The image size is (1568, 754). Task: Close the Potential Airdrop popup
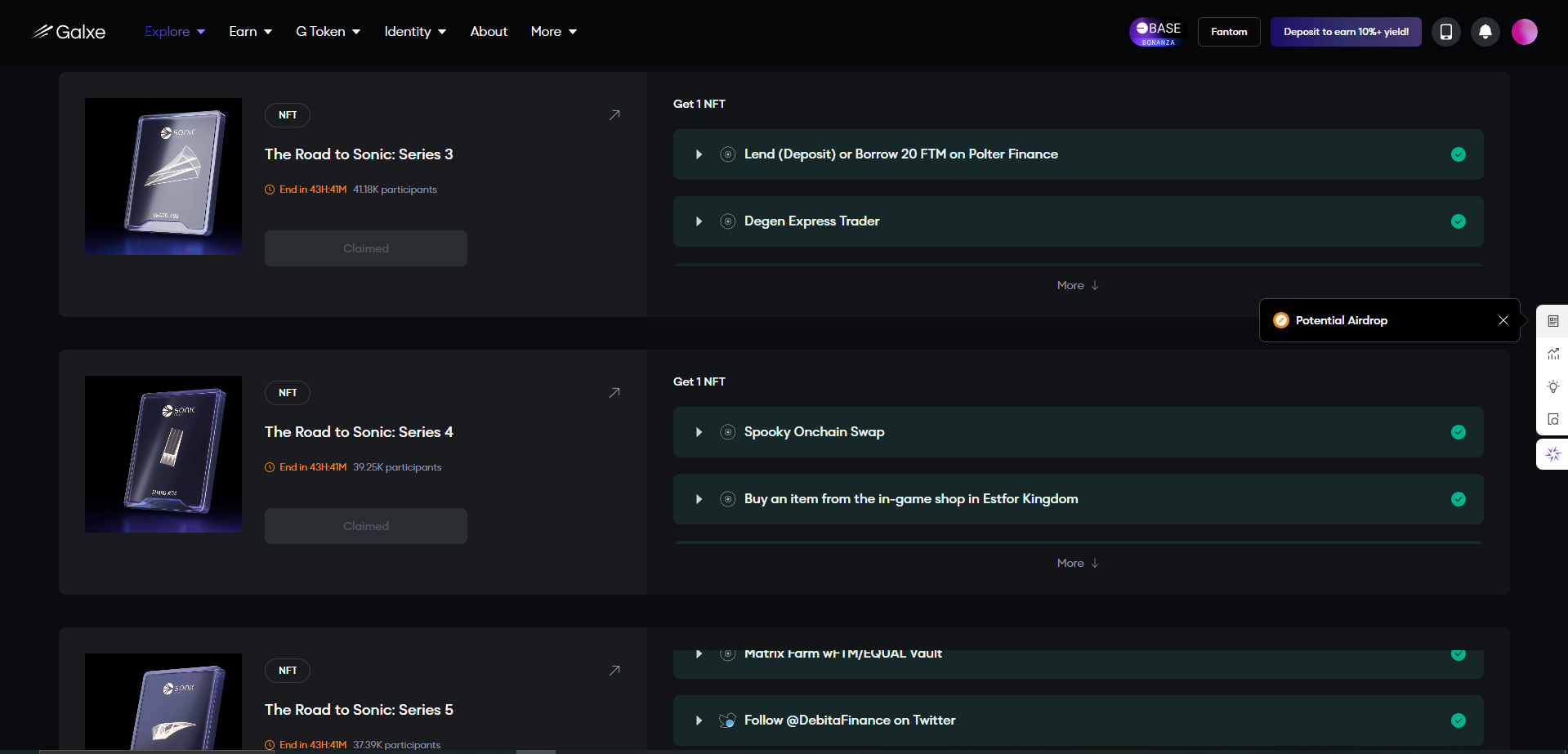[1503, 320]
